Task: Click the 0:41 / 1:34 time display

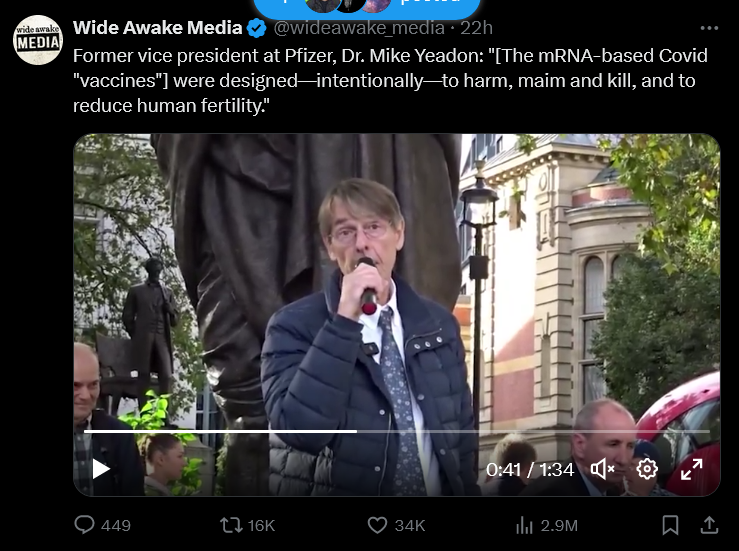Action: (530, 469)
